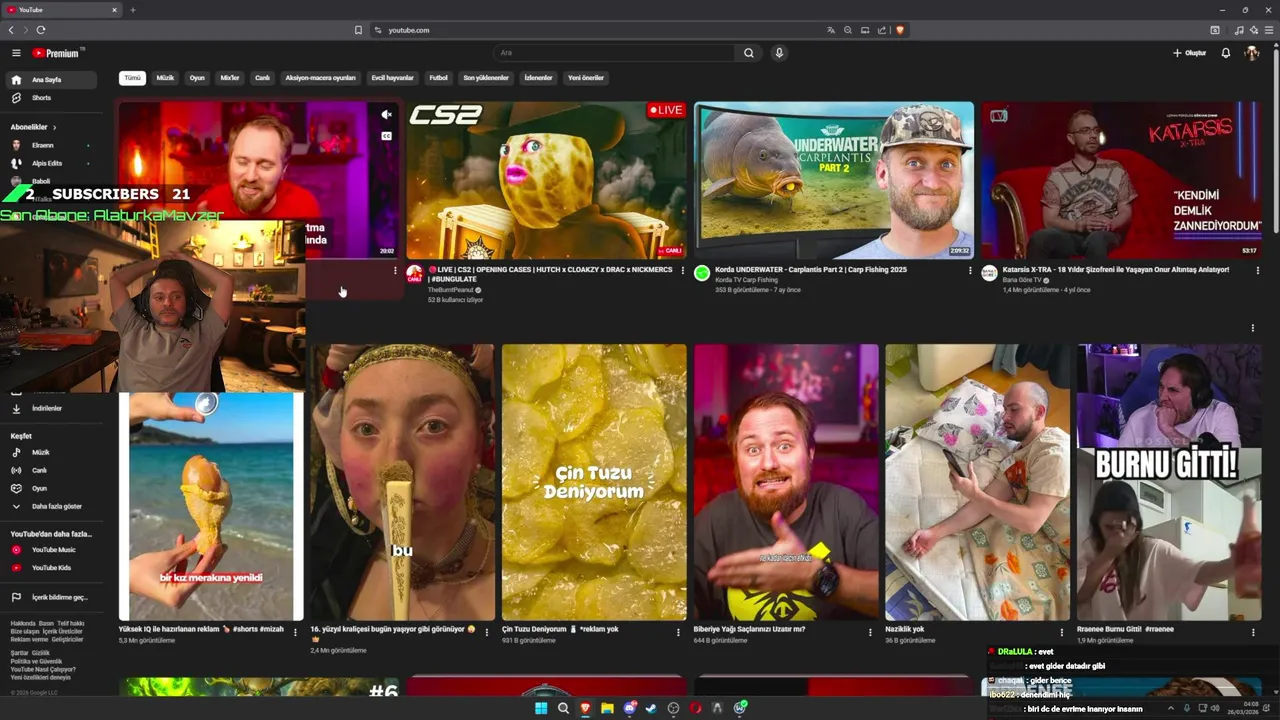Viewport: 1280px width, 720px height.
Task: Bookmark page via address bar bookmark icon
Action: click(358, 30)
